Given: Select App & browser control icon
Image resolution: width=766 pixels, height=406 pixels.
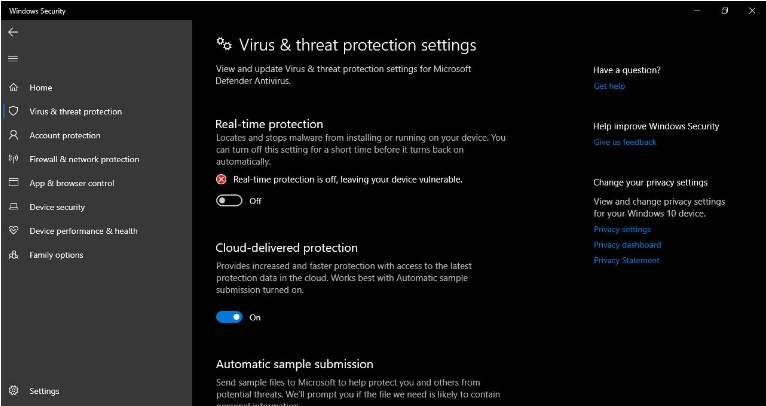Looking at the screenshot, I should [14, 183].
